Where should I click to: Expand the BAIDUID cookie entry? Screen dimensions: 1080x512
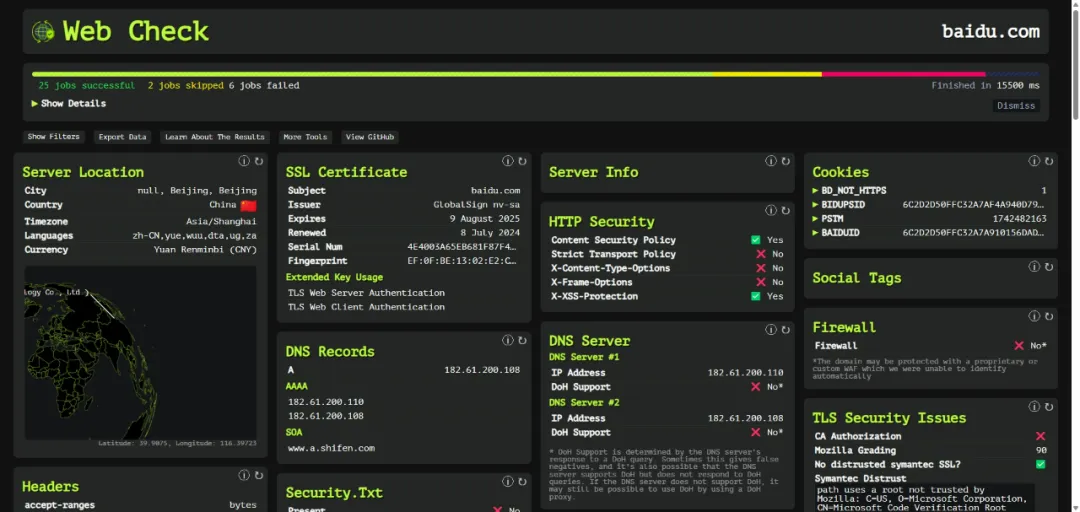[816, 232]
